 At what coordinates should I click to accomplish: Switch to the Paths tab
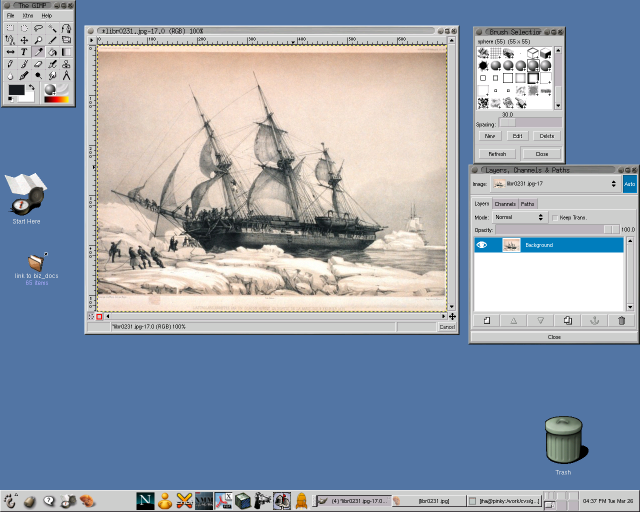pyautogui.click(x=527, y=204)
